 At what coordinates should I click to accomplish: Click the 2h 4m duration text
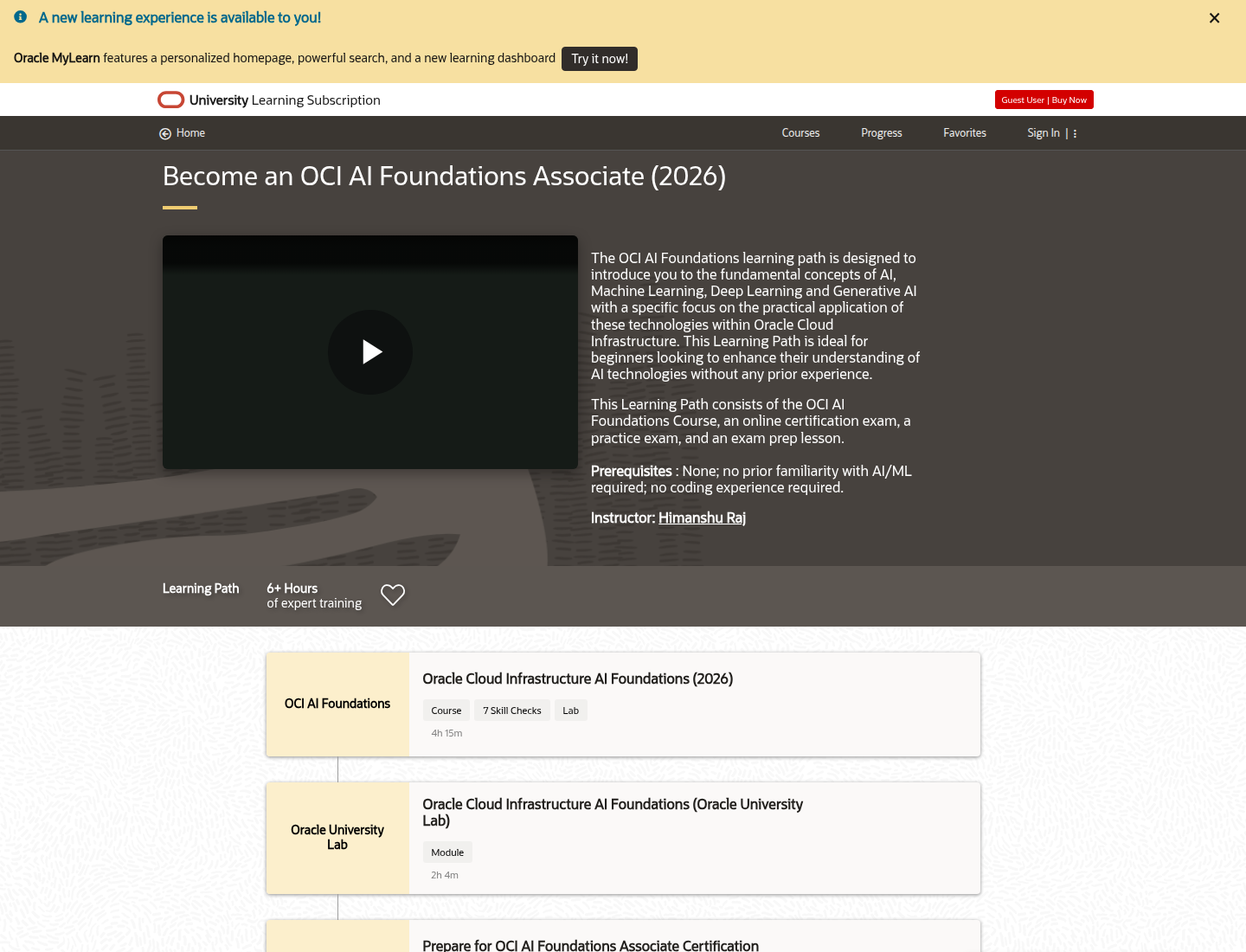pyautogui.click(x=445, y=875)
